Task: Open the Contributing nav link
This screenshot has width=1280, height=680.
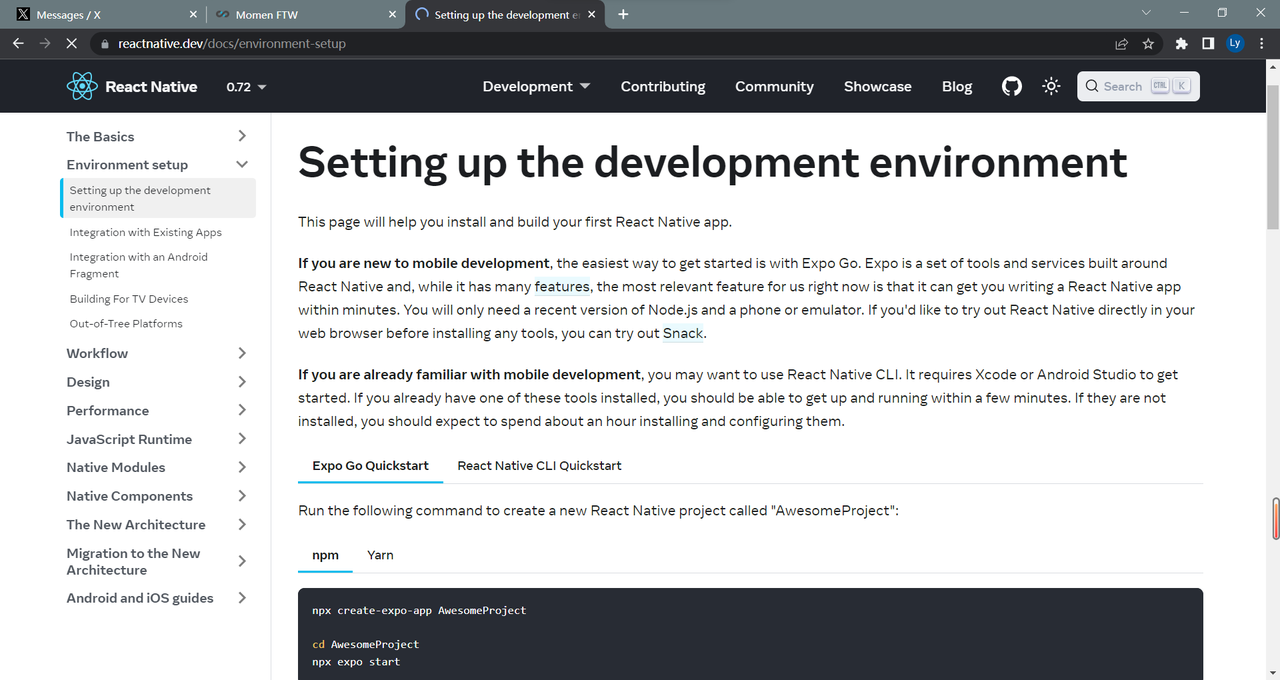Action: pyautogui.click(x=663, y=87)
